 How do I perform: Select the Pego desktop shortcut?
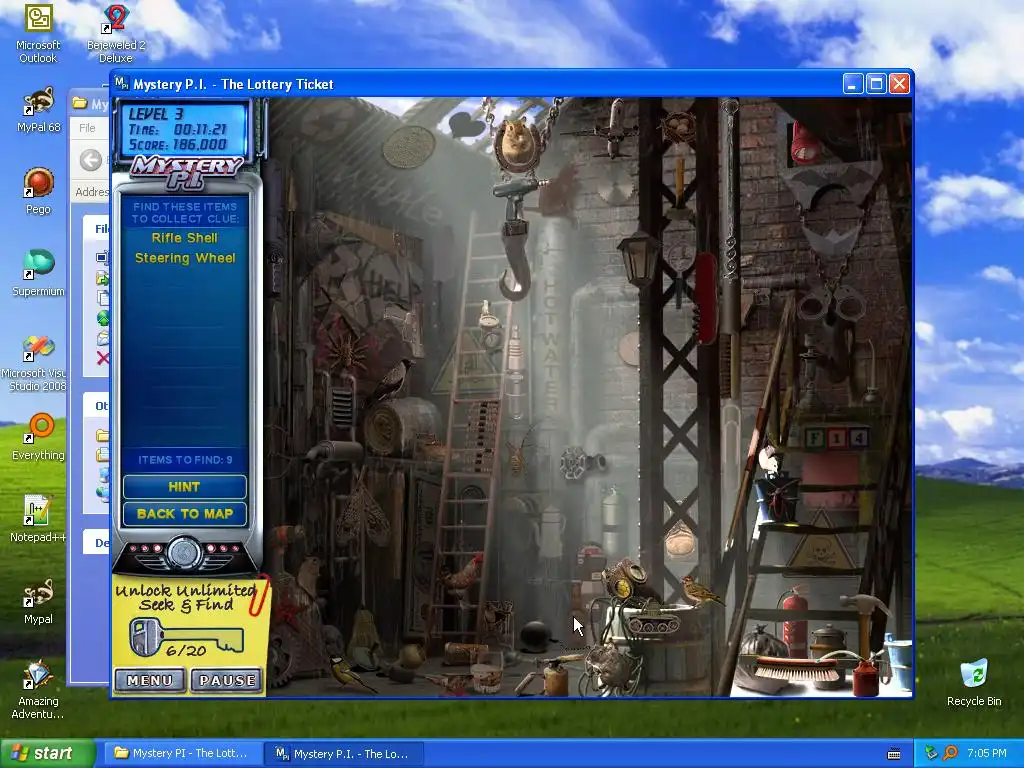pyautogui.click(x=38, y=191)
